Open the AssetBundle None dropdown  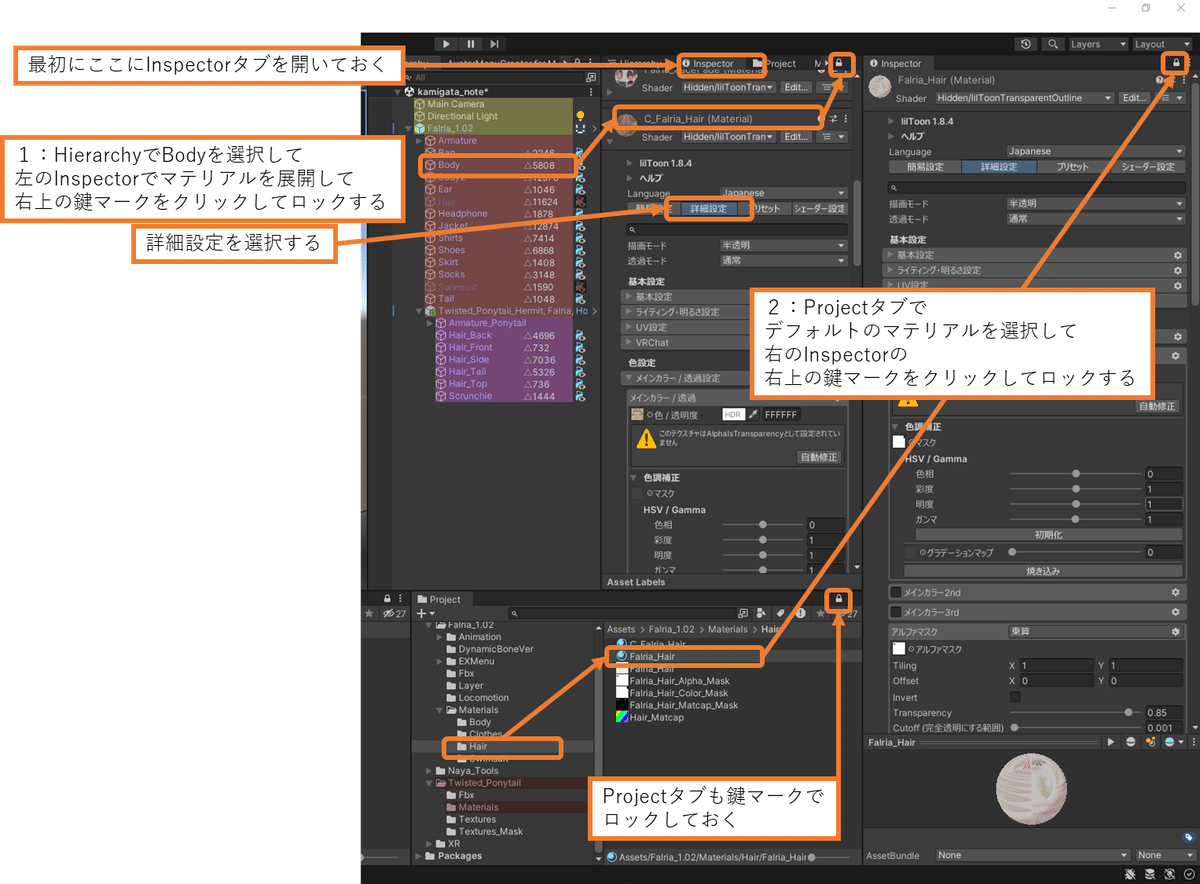(1033, 855)
